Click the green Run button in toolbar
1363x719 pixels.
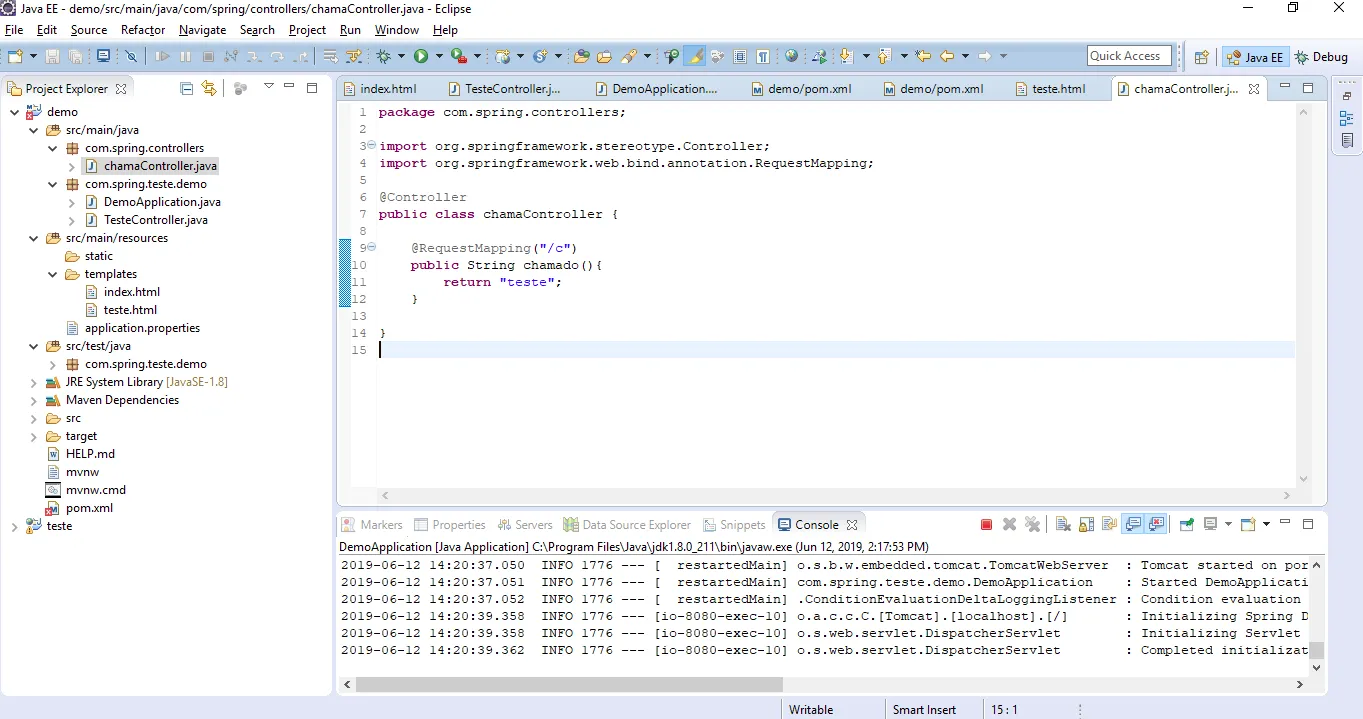[x=421, y=57]
